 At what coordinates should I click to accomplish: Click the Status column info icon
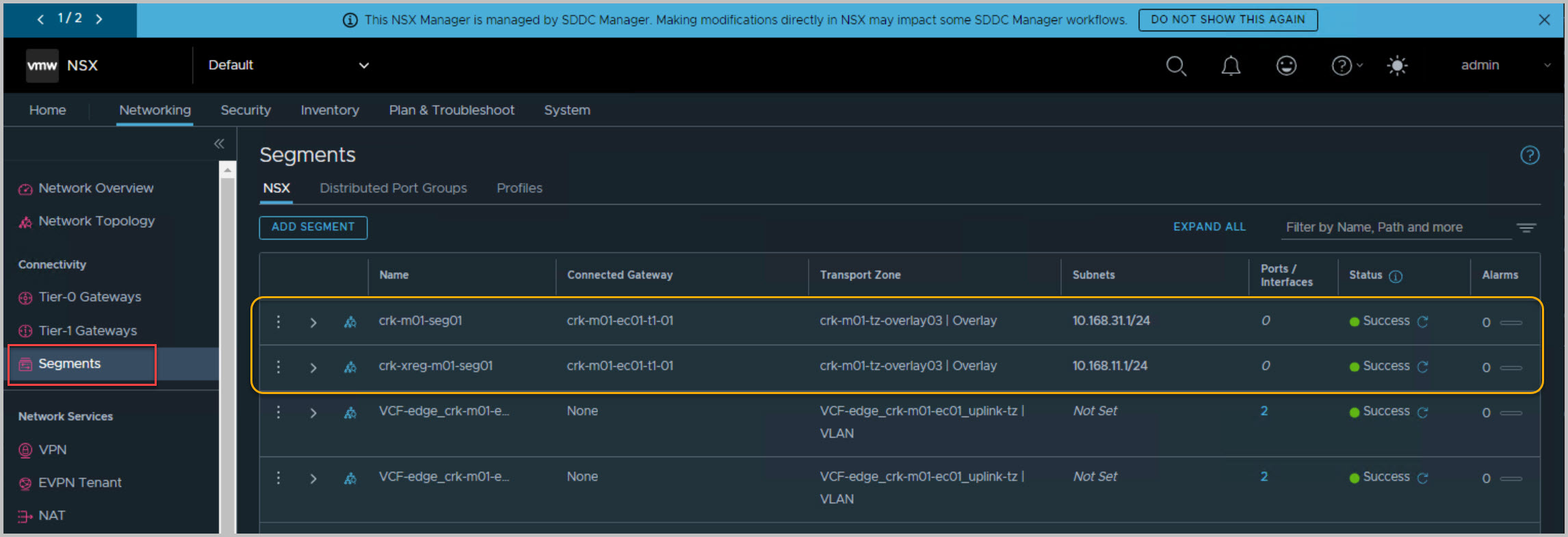(x=1396, y=276)
